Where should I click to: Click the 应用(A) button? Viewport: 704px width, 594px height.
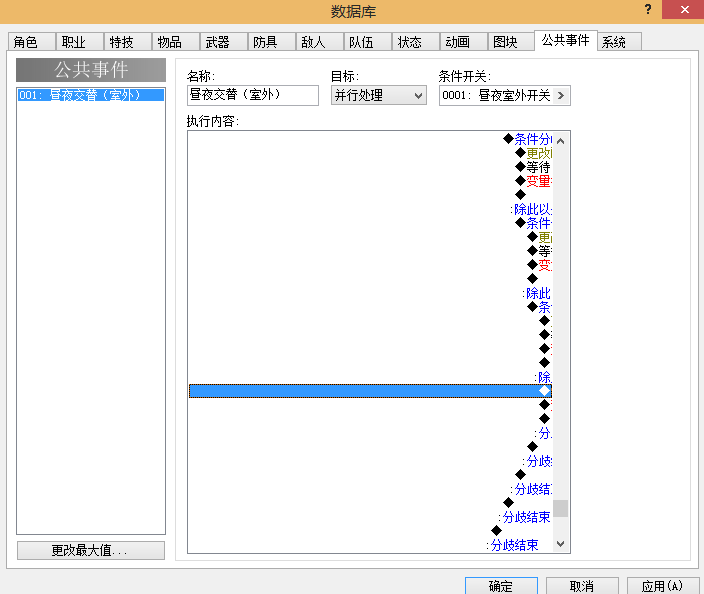[663, 586]
